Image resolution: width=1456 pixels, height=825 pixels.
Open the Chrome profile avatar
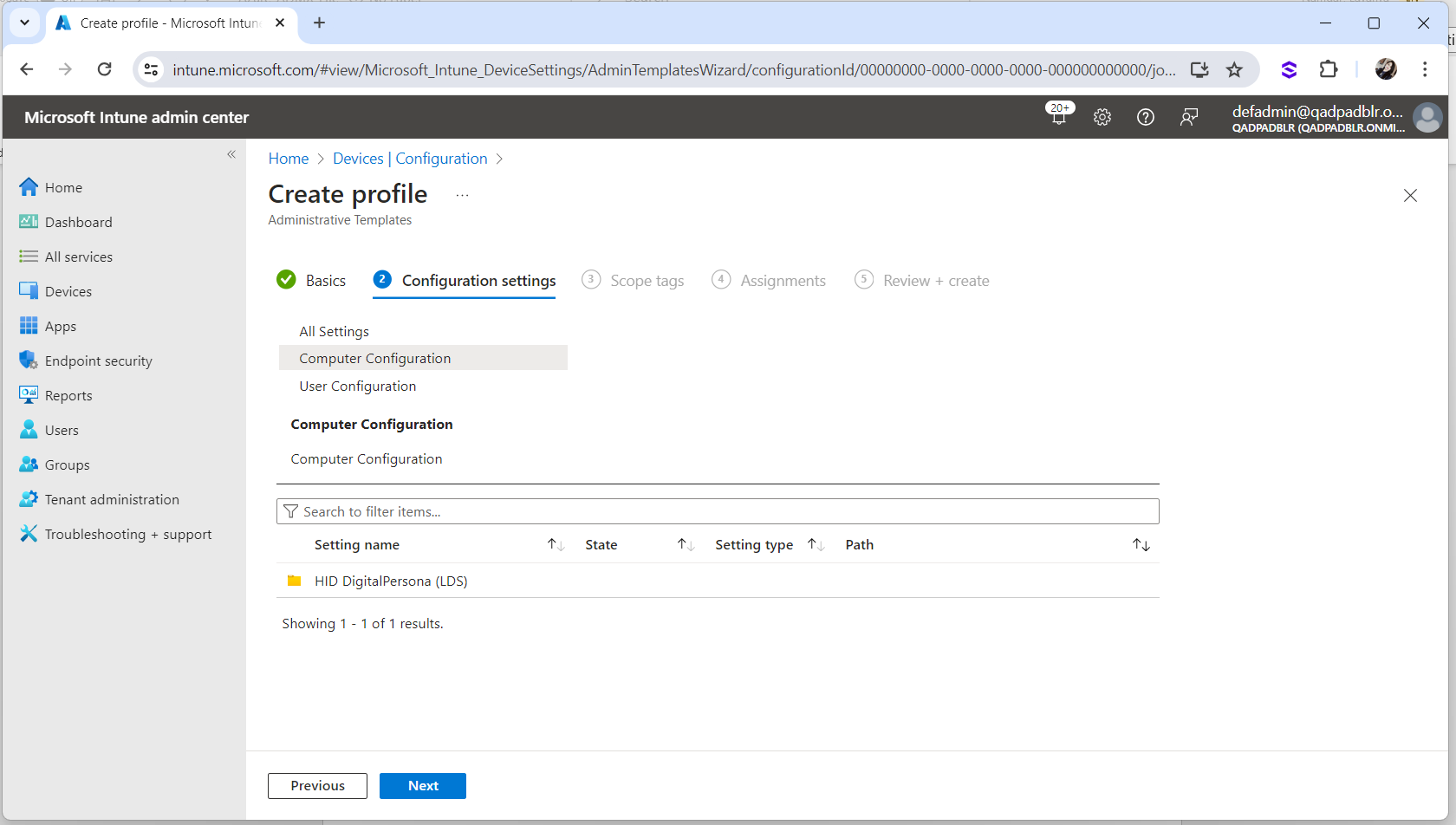1386,69
